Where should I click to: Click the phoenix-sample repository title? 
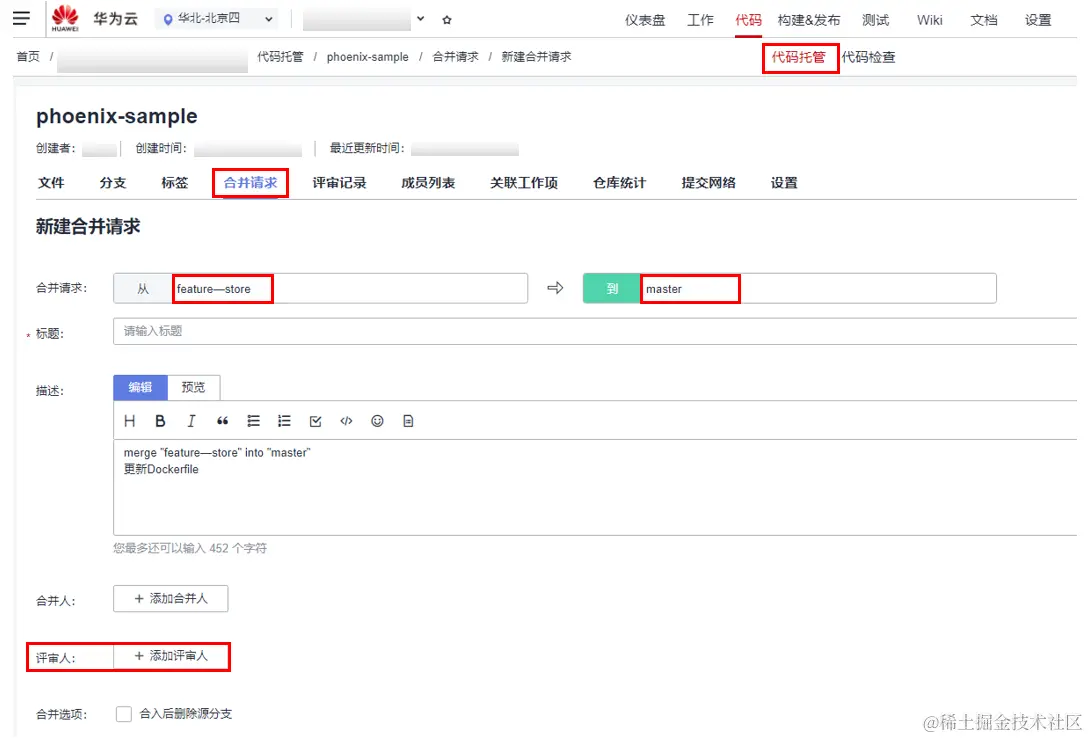pos(117,116)
